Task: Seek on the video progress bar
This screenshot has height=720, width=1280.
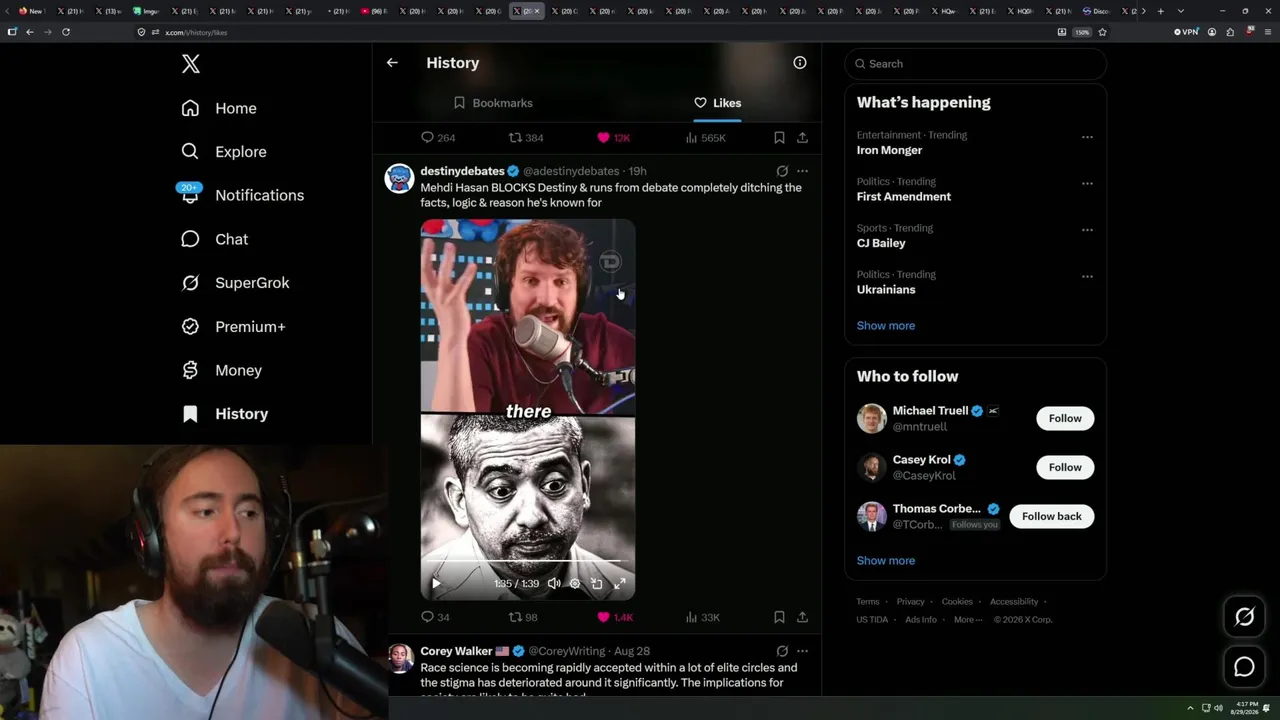Action: 527,562
